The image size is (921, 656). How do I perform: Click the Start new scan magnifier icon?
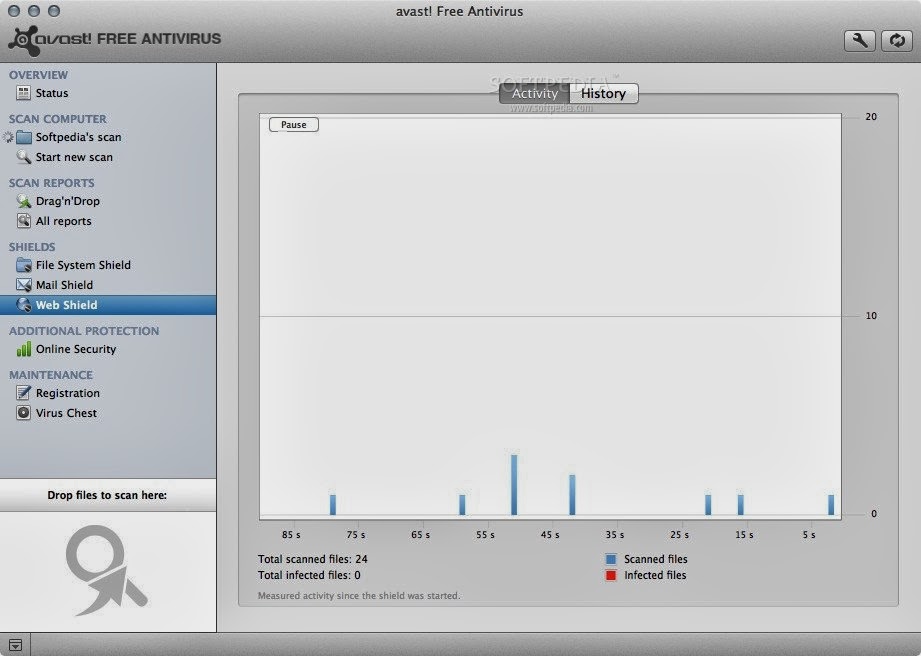pos(23,157)
